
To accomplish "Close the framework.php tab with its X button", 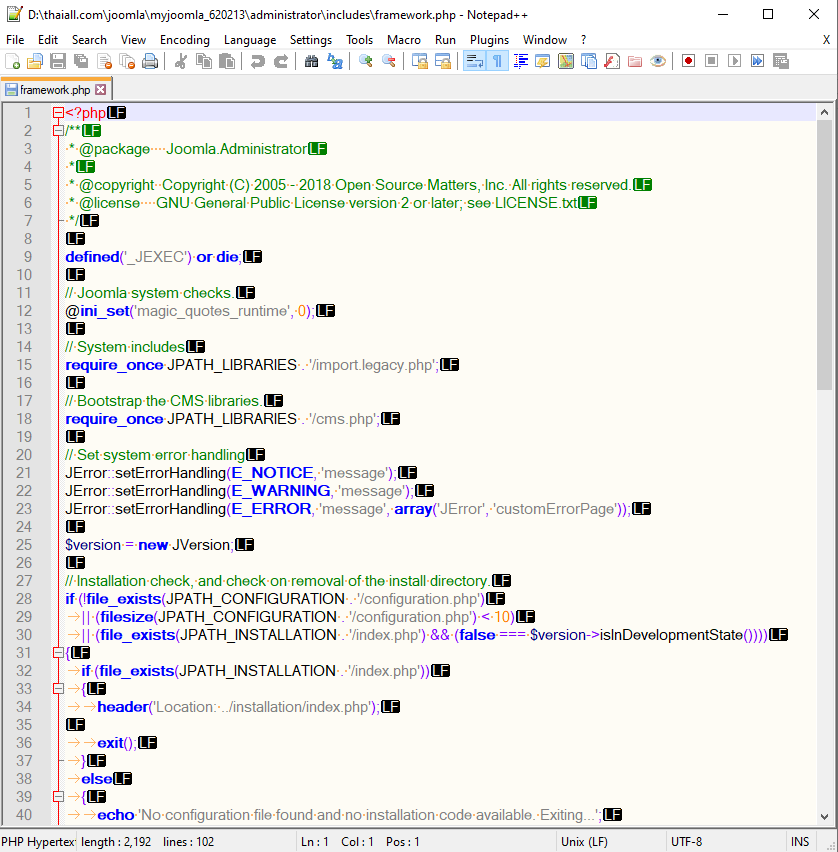I will click(100, 90).
